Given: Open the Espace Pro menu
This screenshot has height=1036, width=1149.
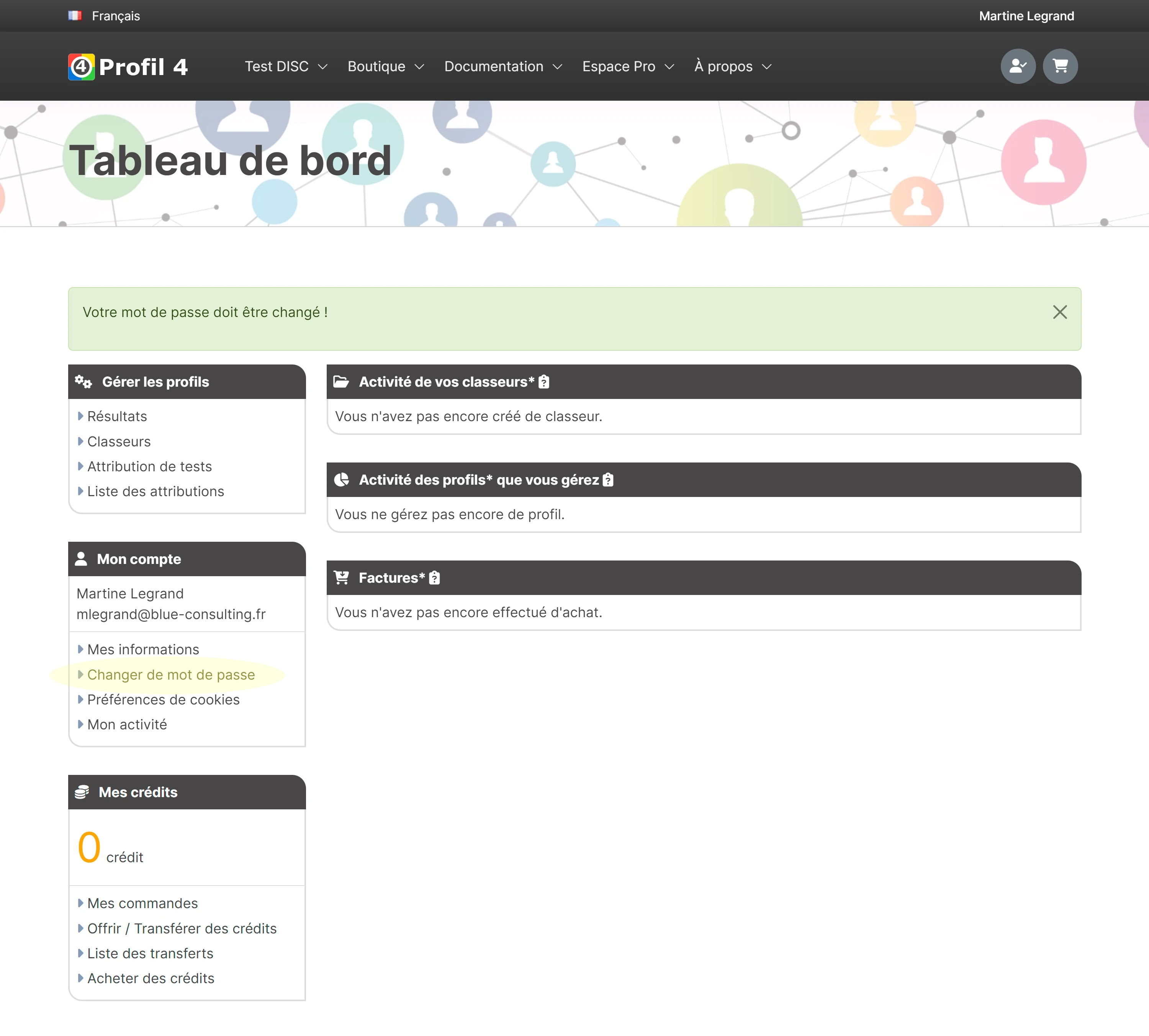Looking at the screenshot, I should pyautogui.click(x=628, y=67).
